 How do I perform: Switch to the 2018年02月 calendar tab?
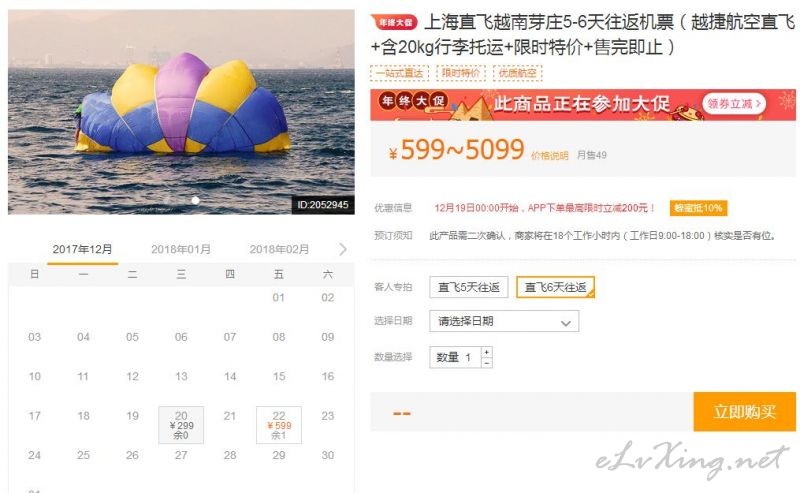(x=279, y=249)
